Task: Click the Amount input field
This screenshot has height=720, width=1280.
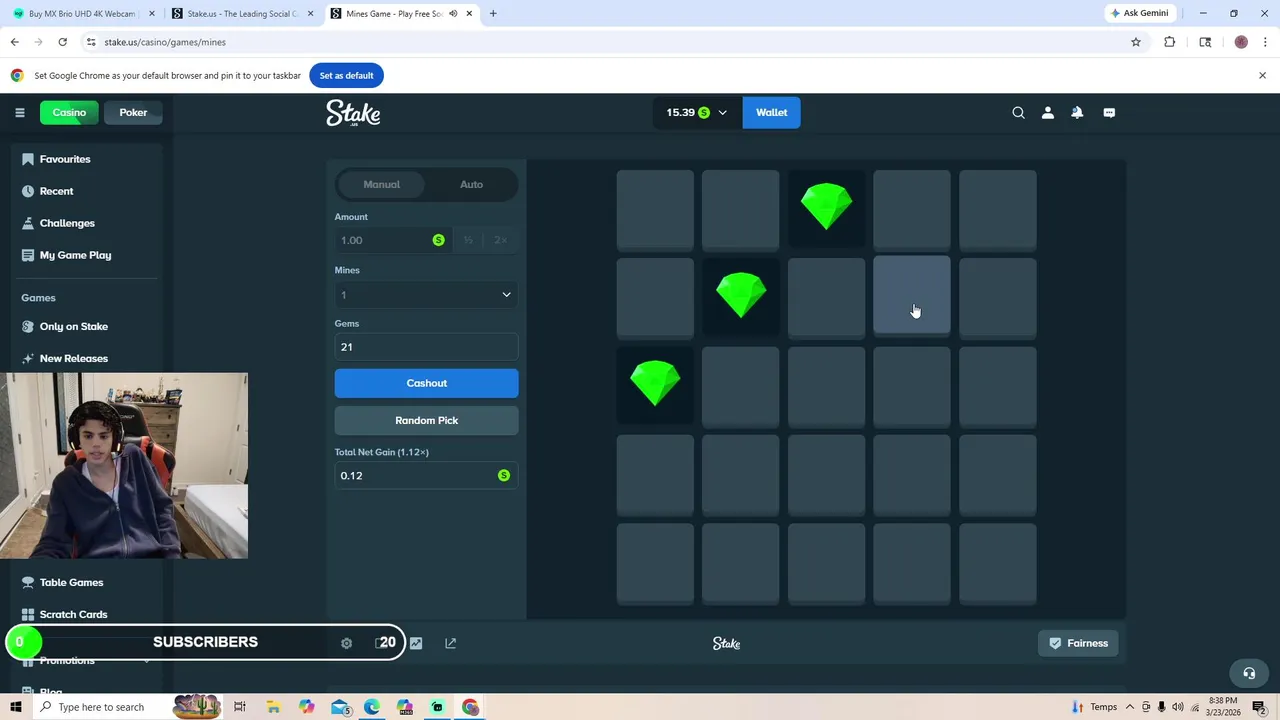Action: (x=393, y=240)
